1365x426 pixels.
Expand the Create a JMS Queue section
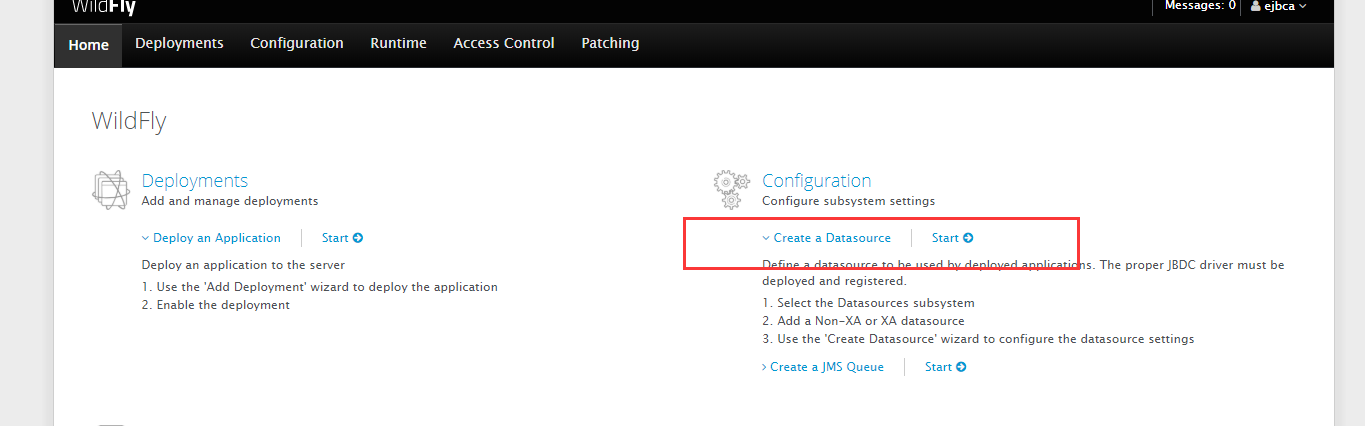(822, 367)
